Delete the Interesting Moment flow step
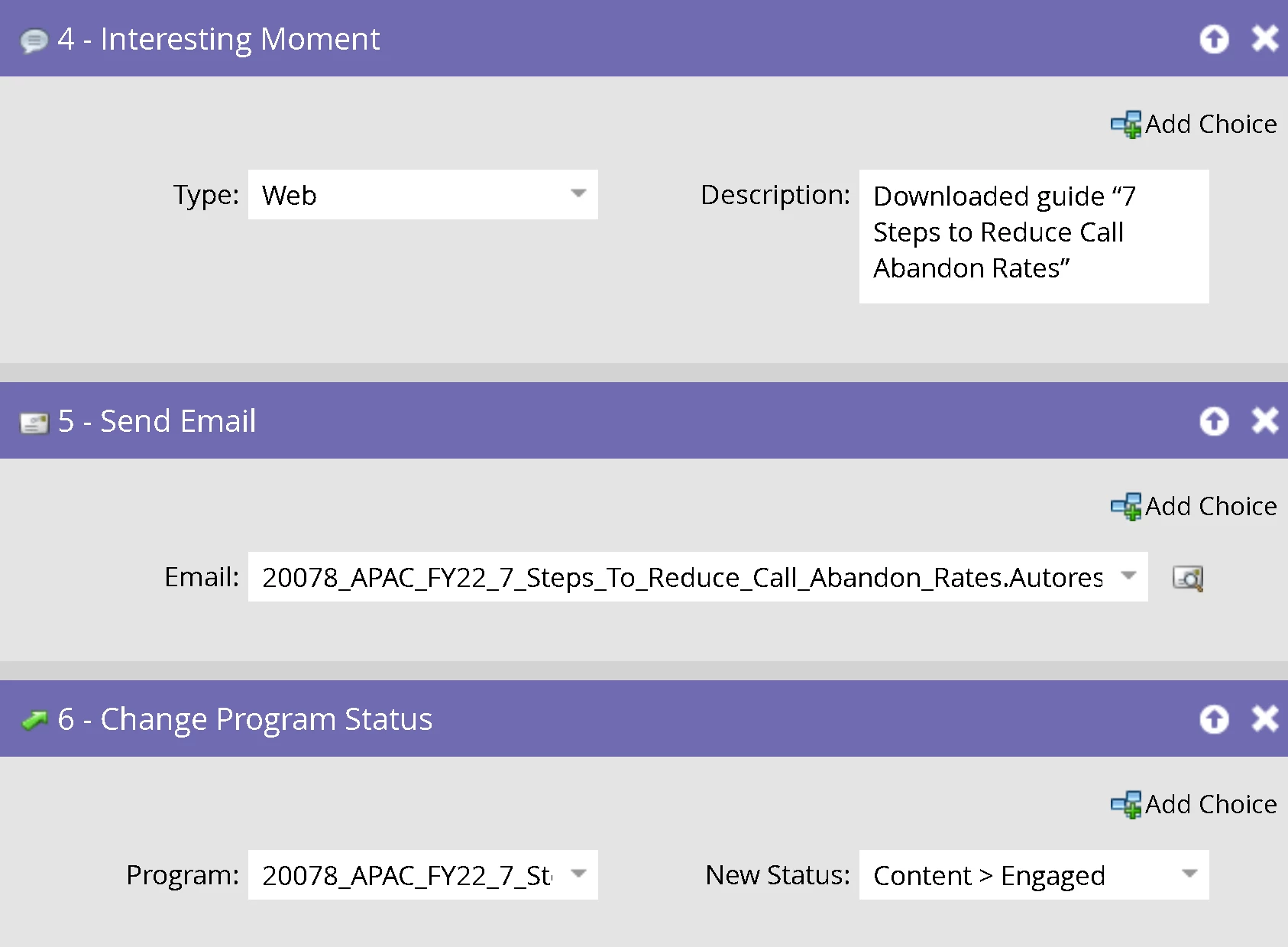This screenshot has width=1288, height=947. (1265, 38)
